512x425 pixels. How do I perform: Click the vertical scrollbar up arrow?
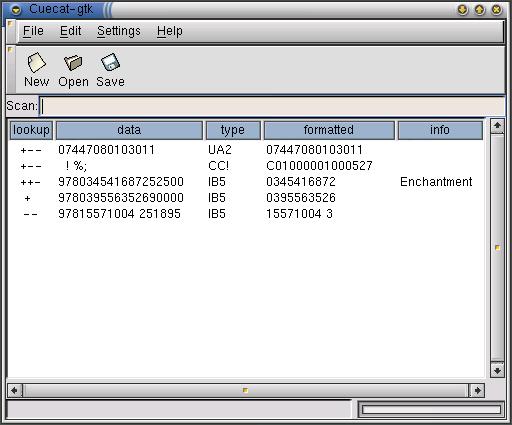[x=497, y=126]
